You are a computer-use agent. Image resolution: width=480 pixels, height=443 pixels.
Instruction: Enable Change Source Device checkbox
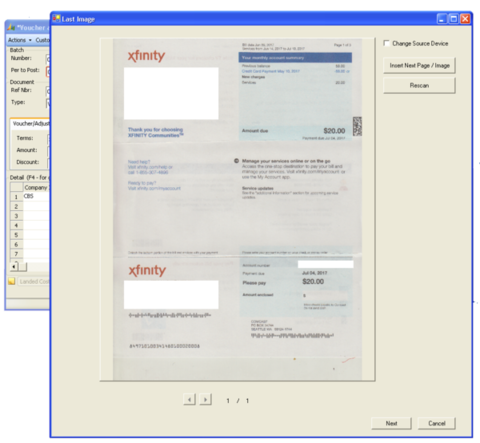click(x=386, y=43)
